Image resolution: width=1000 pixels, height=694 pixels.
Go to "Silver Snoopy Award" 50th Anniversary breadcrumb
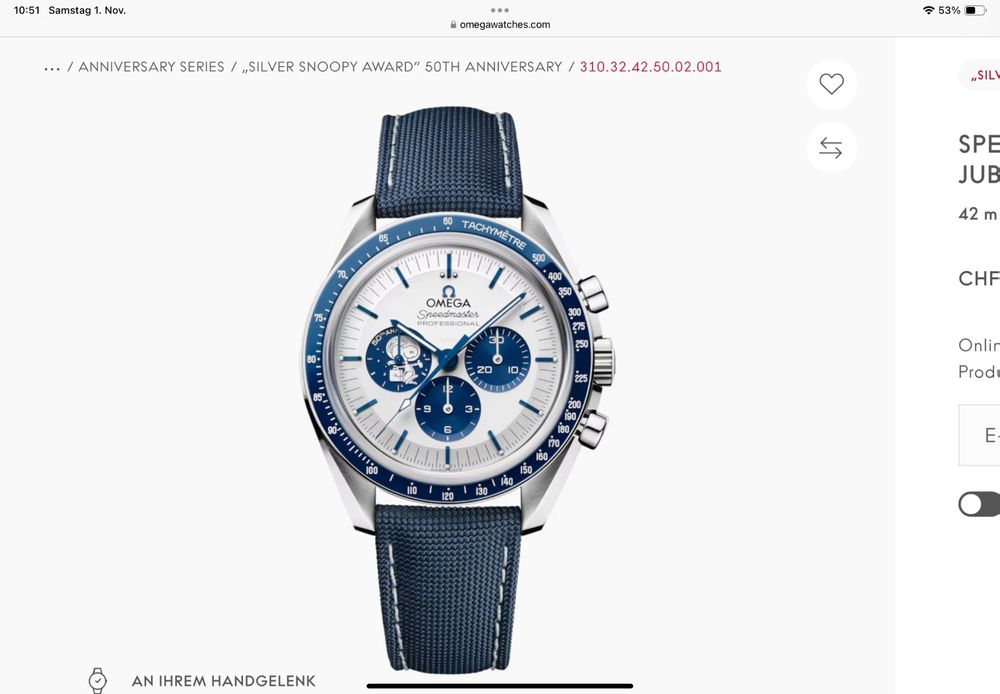[x=402, y=67]
